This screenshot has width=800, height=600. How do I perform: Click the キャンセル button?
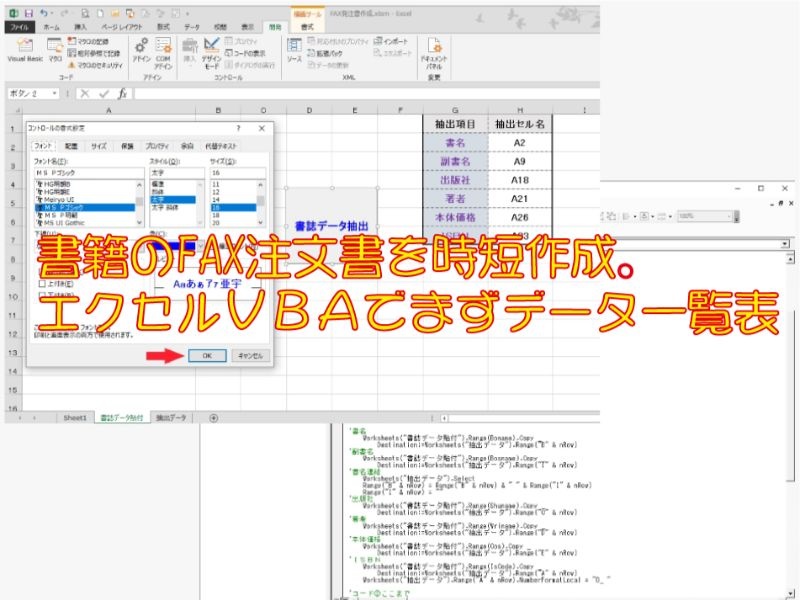click(250, 355)
